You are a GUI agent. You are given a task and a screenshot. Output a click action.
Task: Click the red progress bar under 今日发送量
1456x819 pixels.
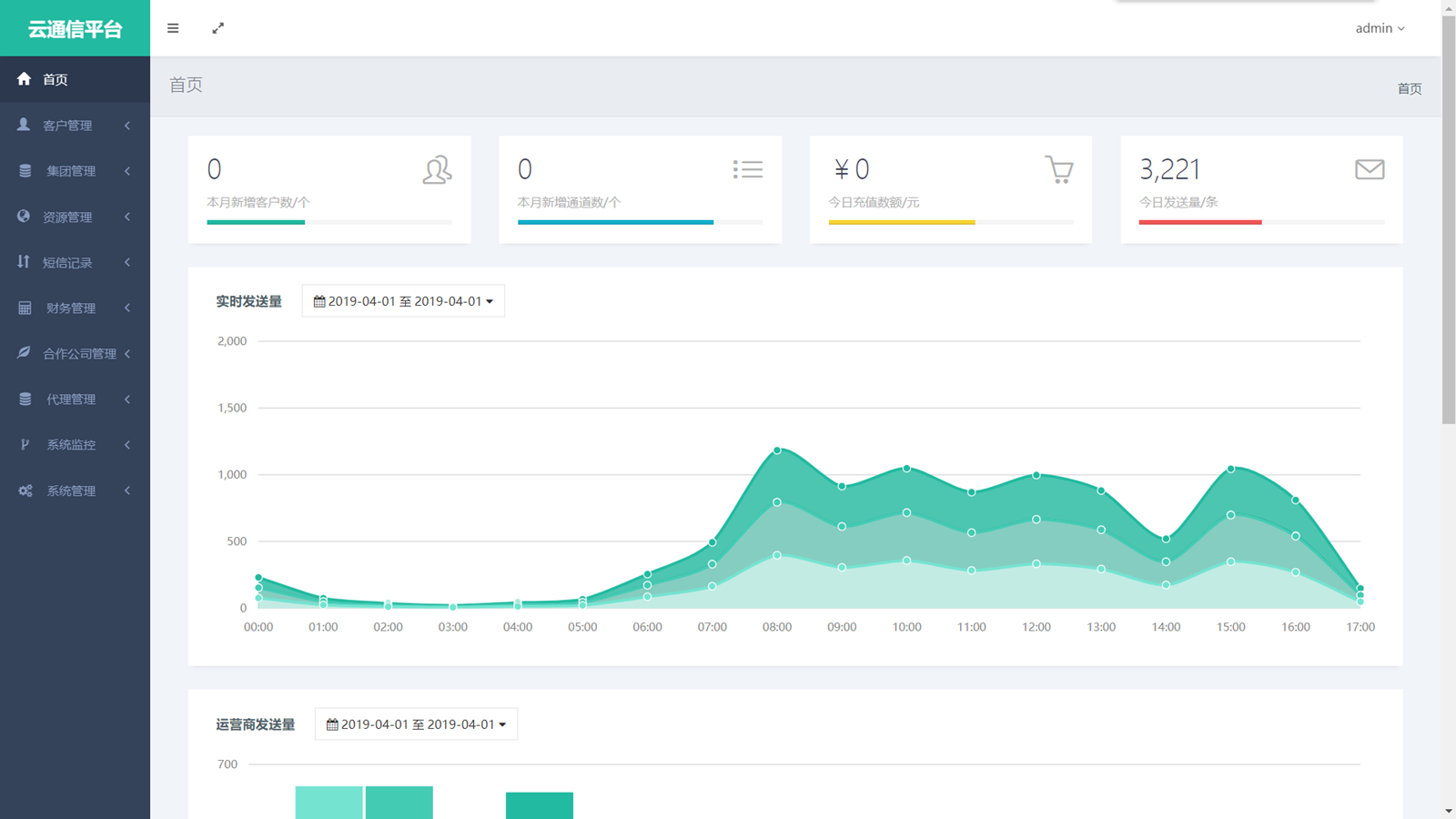tap(1199, 222)
